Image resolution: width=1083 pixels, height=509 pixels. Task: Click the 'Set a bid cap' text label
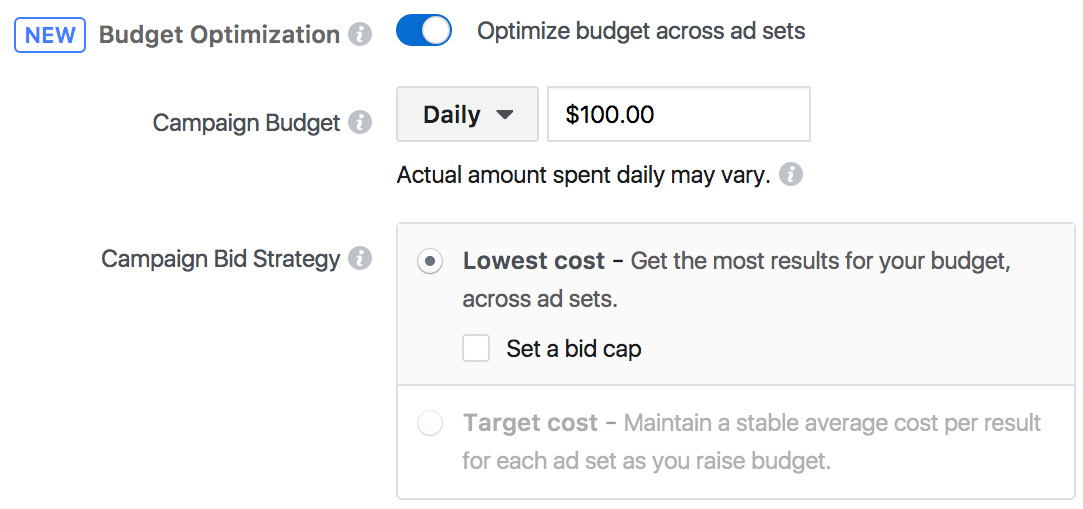click(574, 349)
